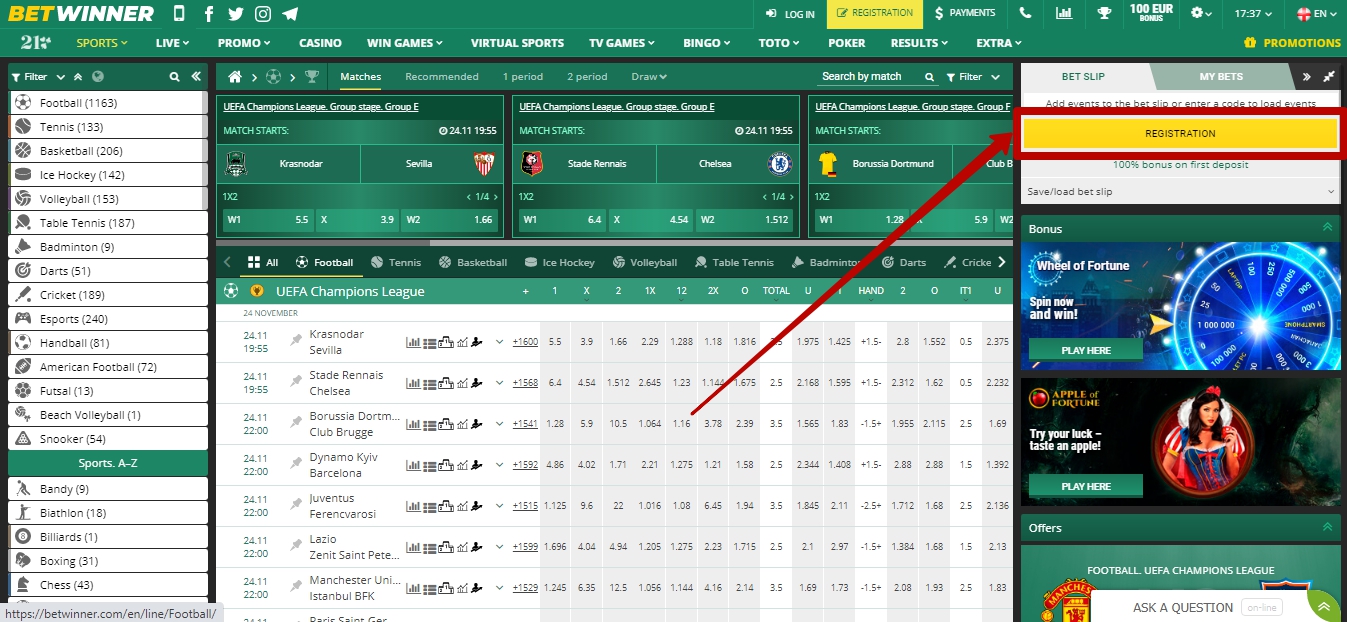The image size is (1347, 622).
Task: Open the PROMOTIONS gift link
Action: point(1292,43)
